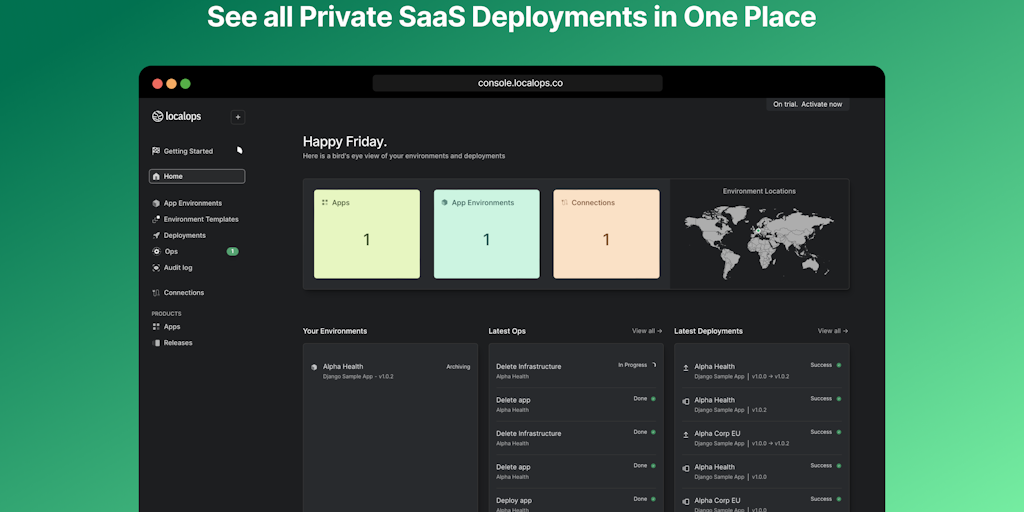
Task: Go to Apps under Products
Action: pos(172,327)
